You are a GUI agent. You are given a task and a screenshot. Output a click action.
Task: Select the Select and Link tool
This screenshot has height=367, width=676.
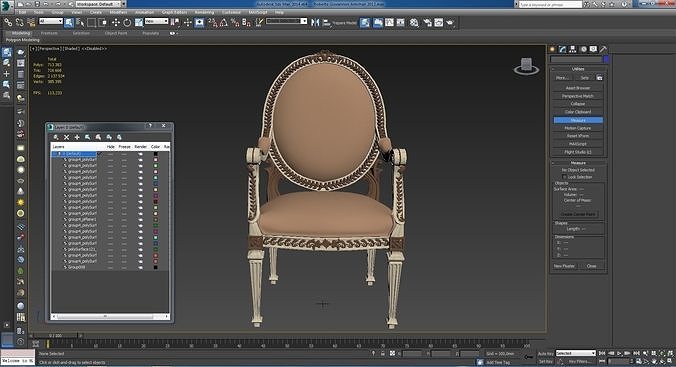click(8, 22)
